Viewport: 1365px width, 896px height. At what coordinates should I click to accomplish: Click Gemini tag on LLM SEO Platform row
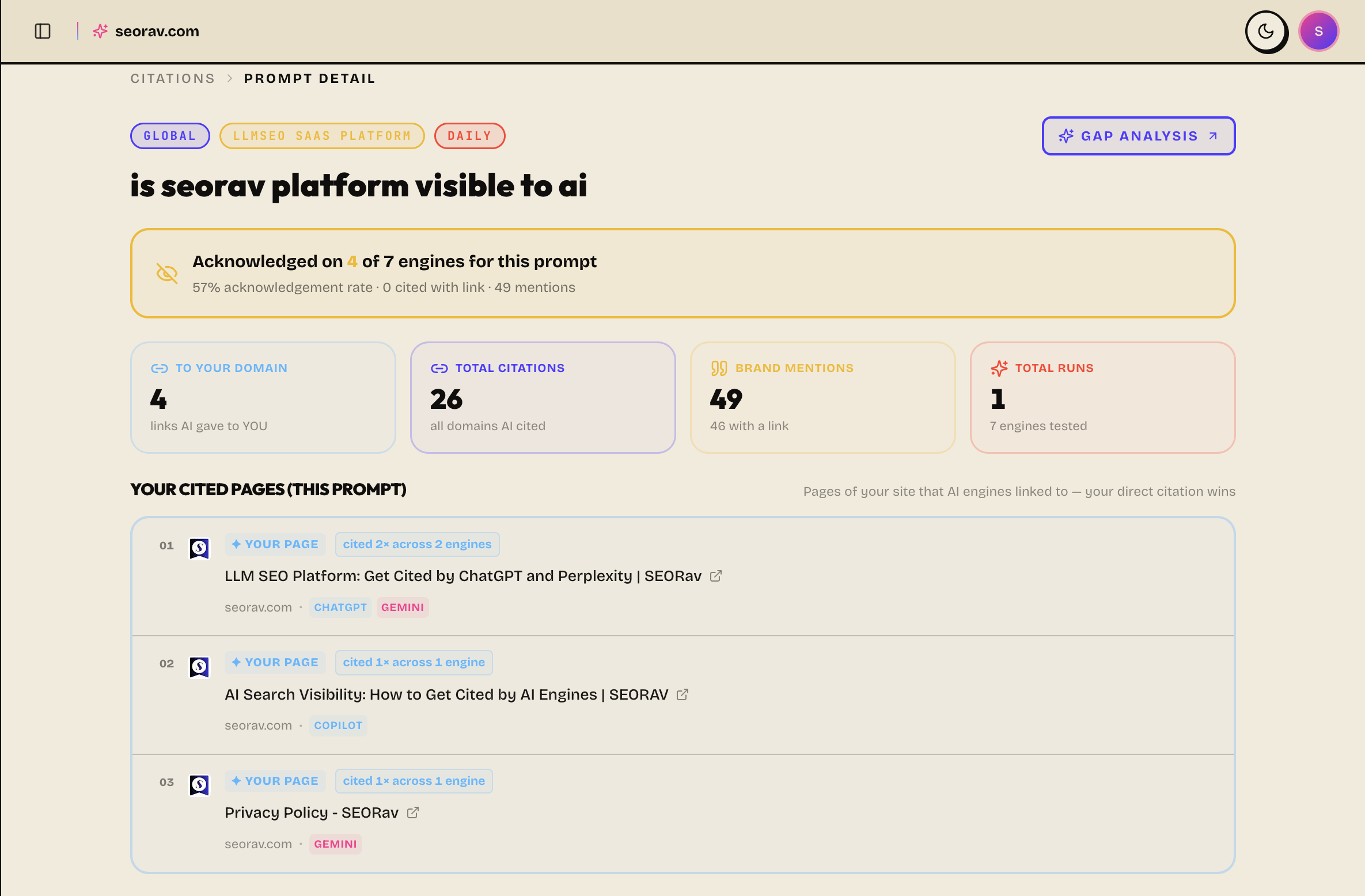pos(403,608)
